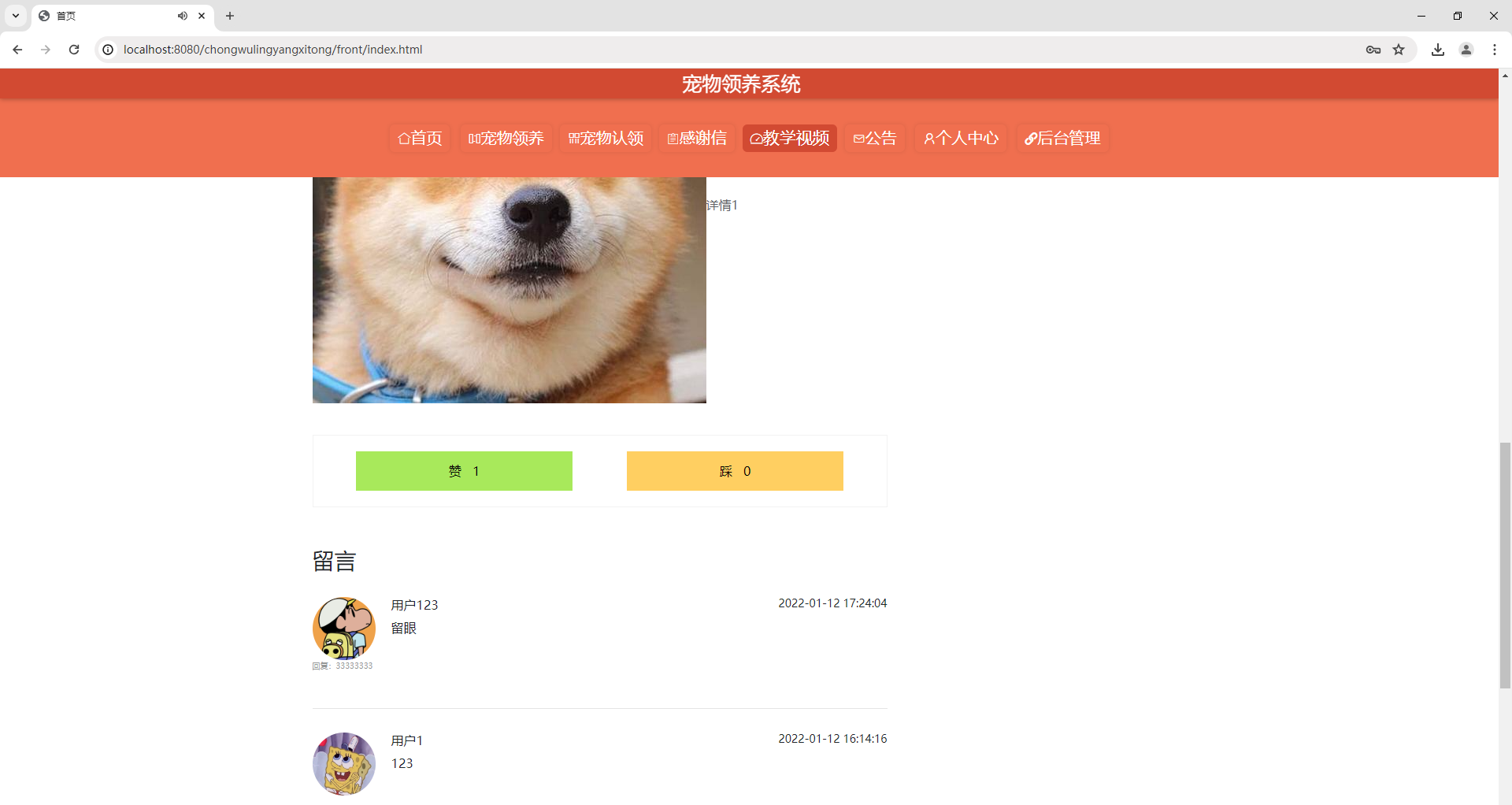Click the username 用户1

point(407,740)
